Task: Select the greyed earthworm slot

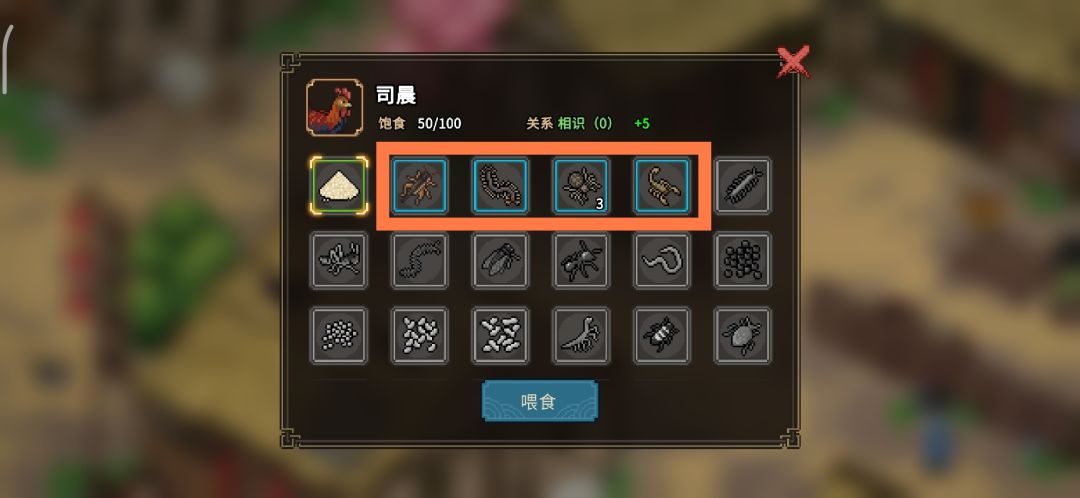Action: (662, 260)
